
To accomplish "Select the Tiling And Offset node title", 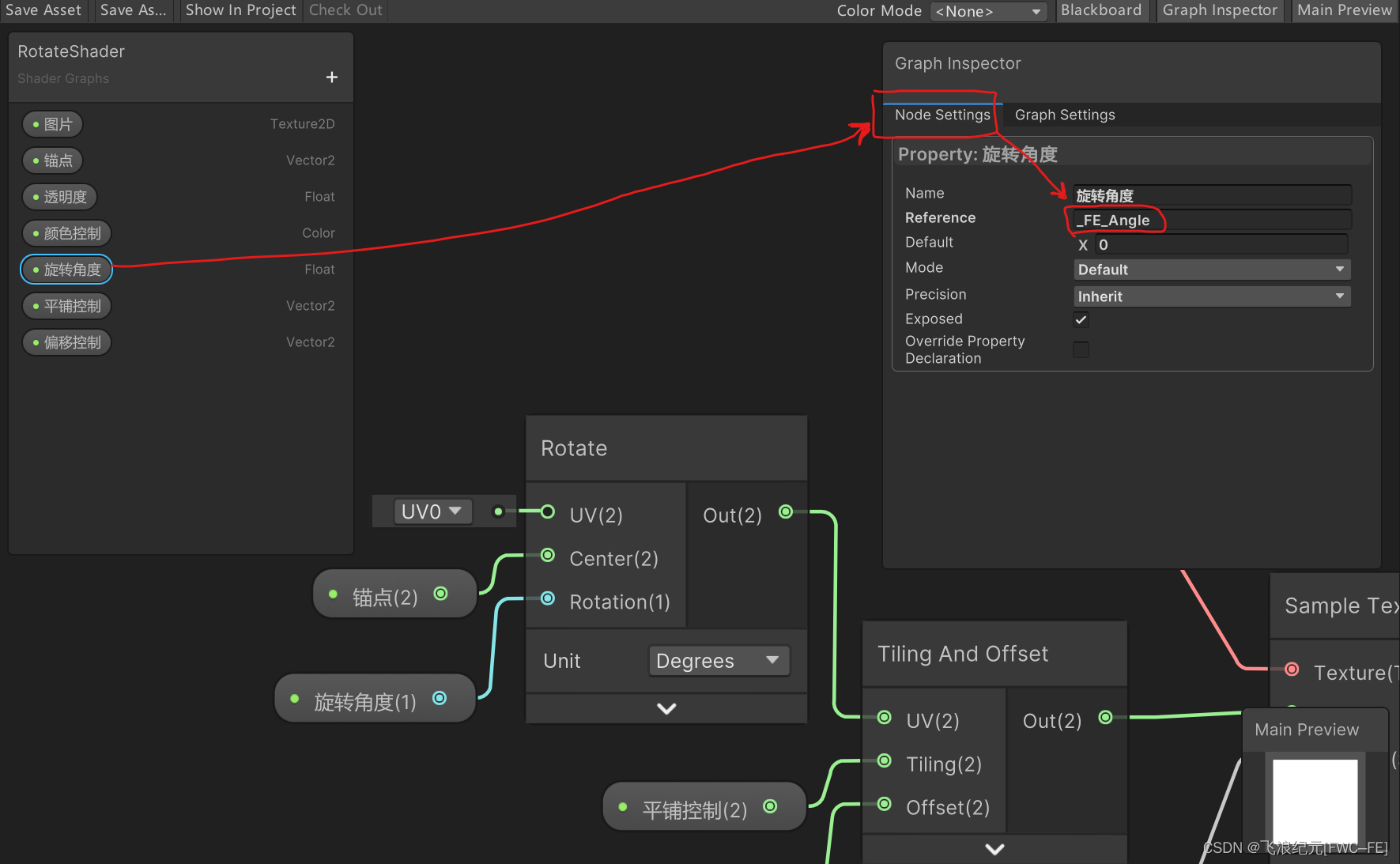I will [x=963, y=654].
